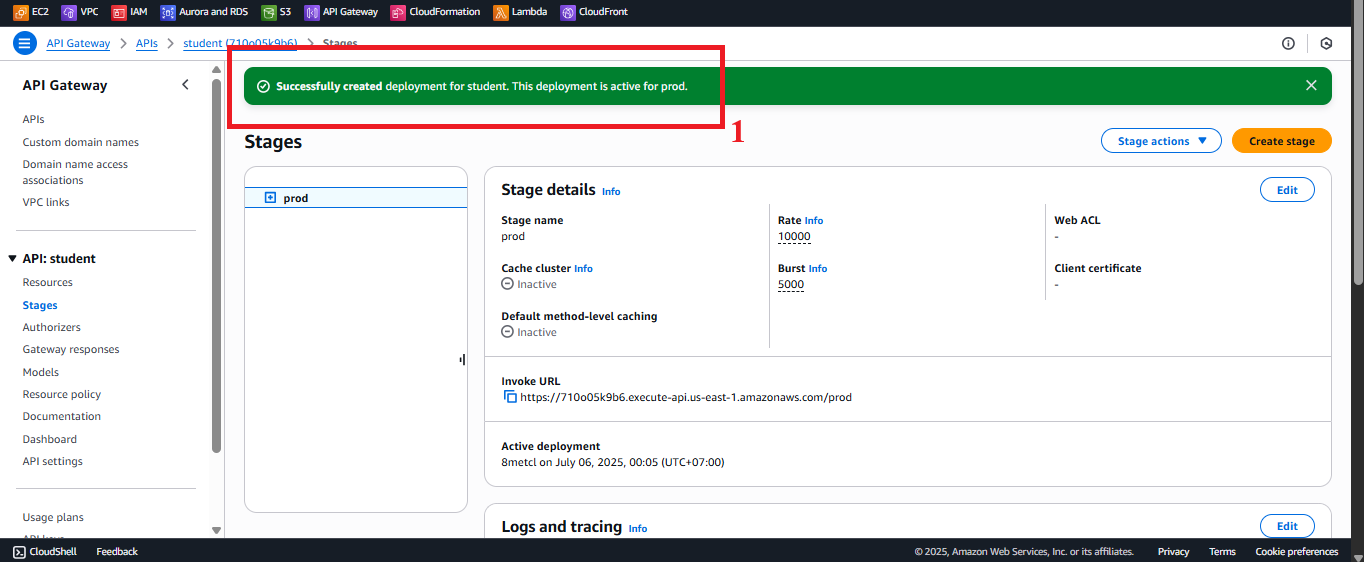The image size is (1364, 562).
Task: Open Info link next to Rate
Action: click(x=814, y=220)
